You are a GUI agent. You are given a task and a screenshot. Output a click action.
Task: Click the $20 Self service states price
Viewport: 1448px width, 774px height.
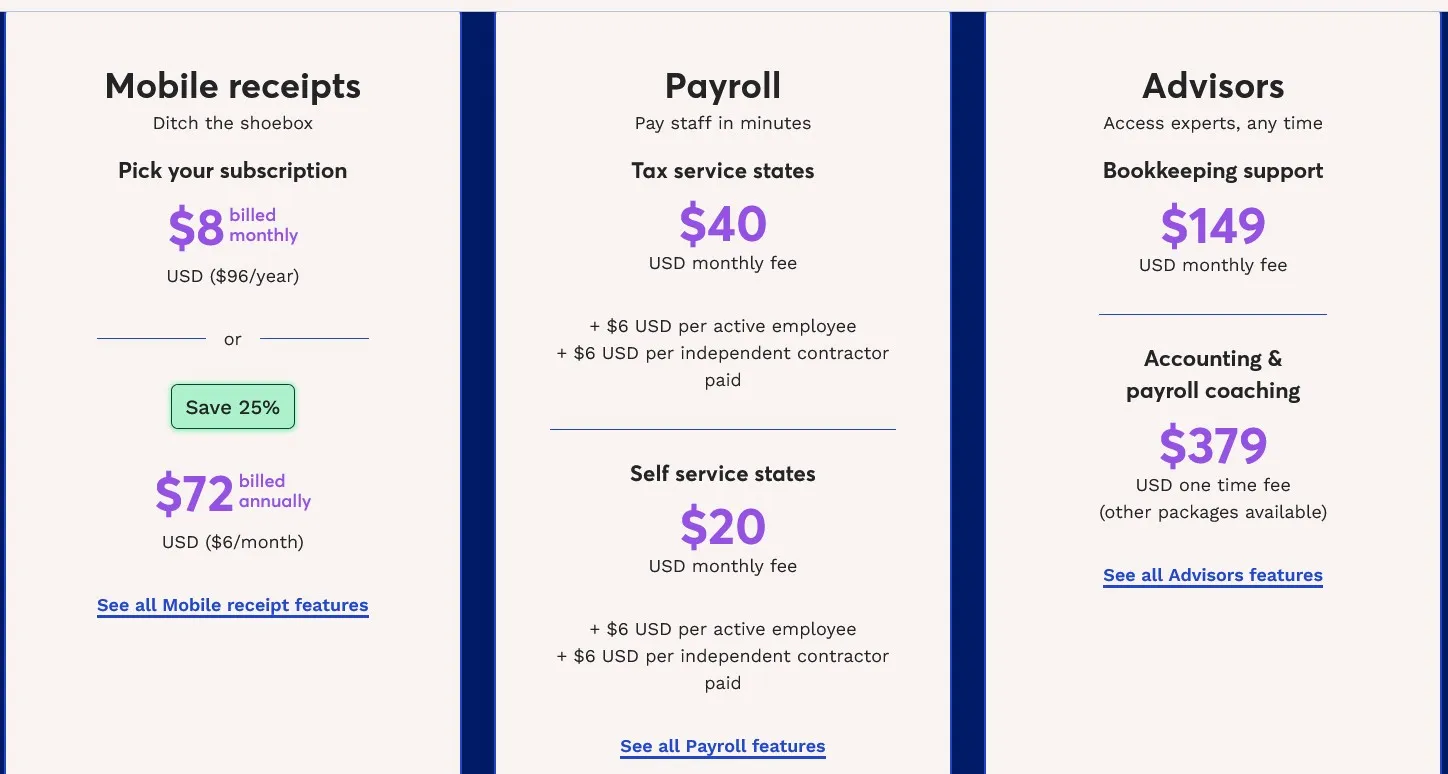(723, 526)
